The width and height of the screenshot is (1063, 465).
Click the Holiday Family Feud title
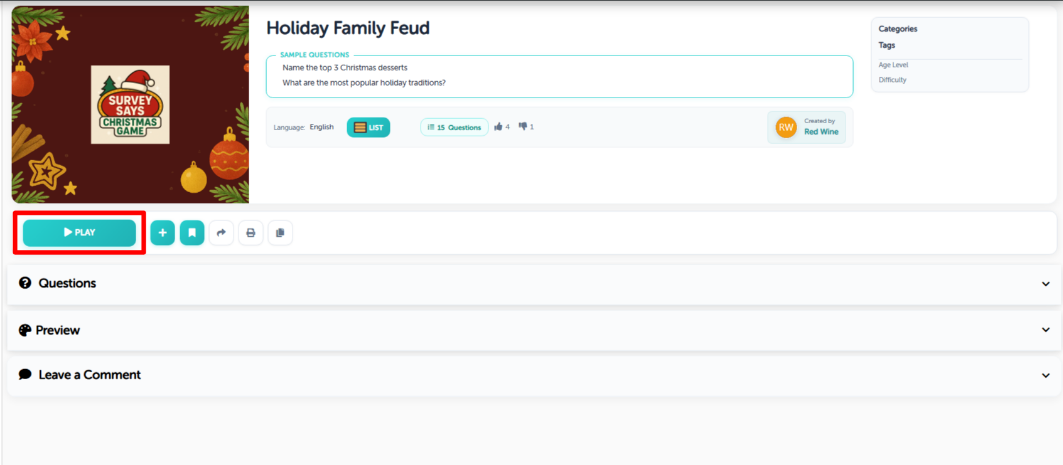click(348, 28)
